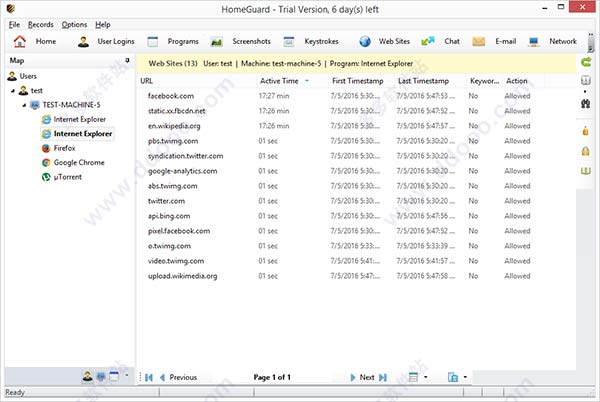Open the Web Sites report

pos(385,41)
